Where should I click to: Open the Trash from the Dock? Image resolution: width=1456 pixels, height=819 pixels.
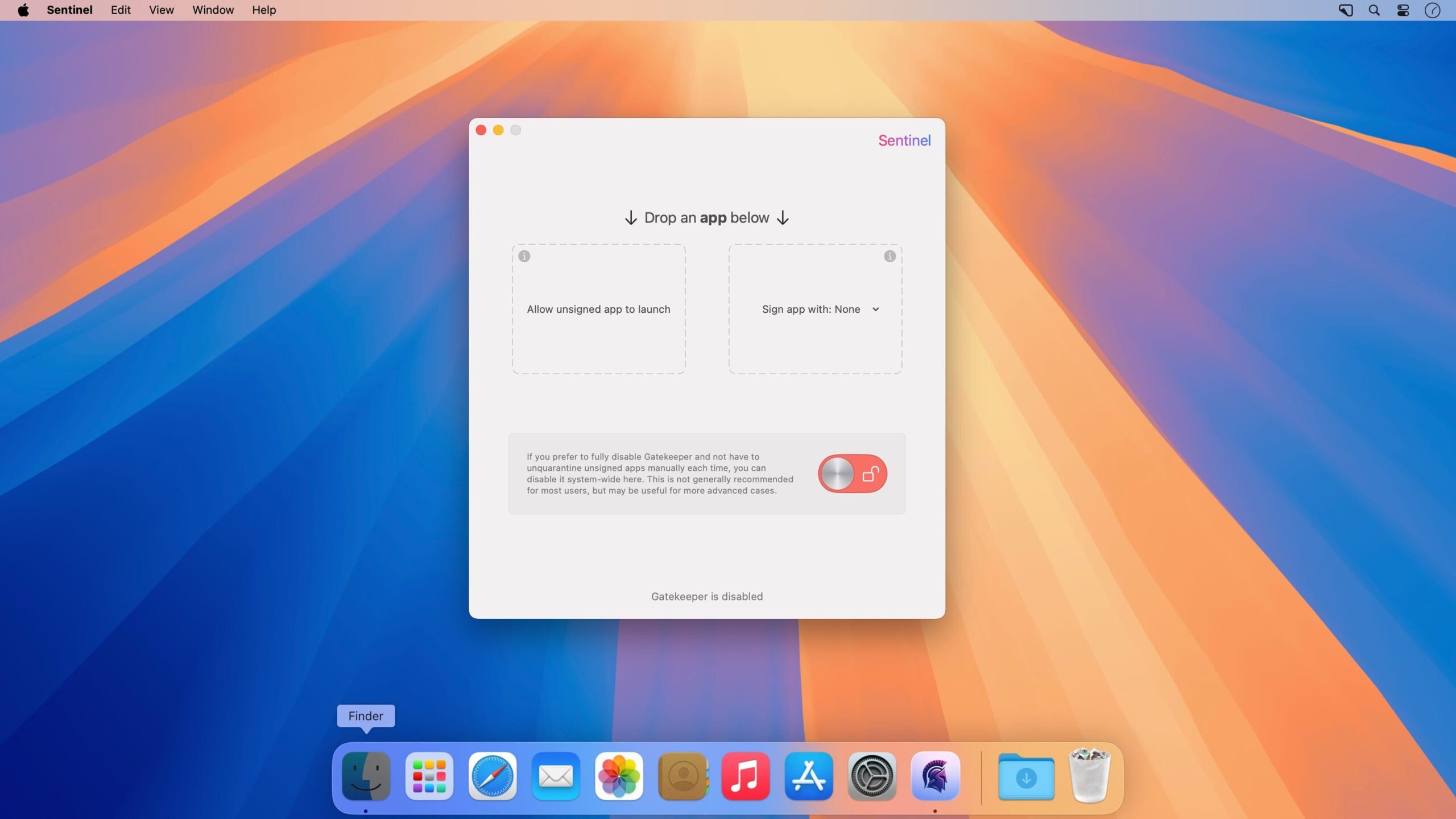(1089, 776)
